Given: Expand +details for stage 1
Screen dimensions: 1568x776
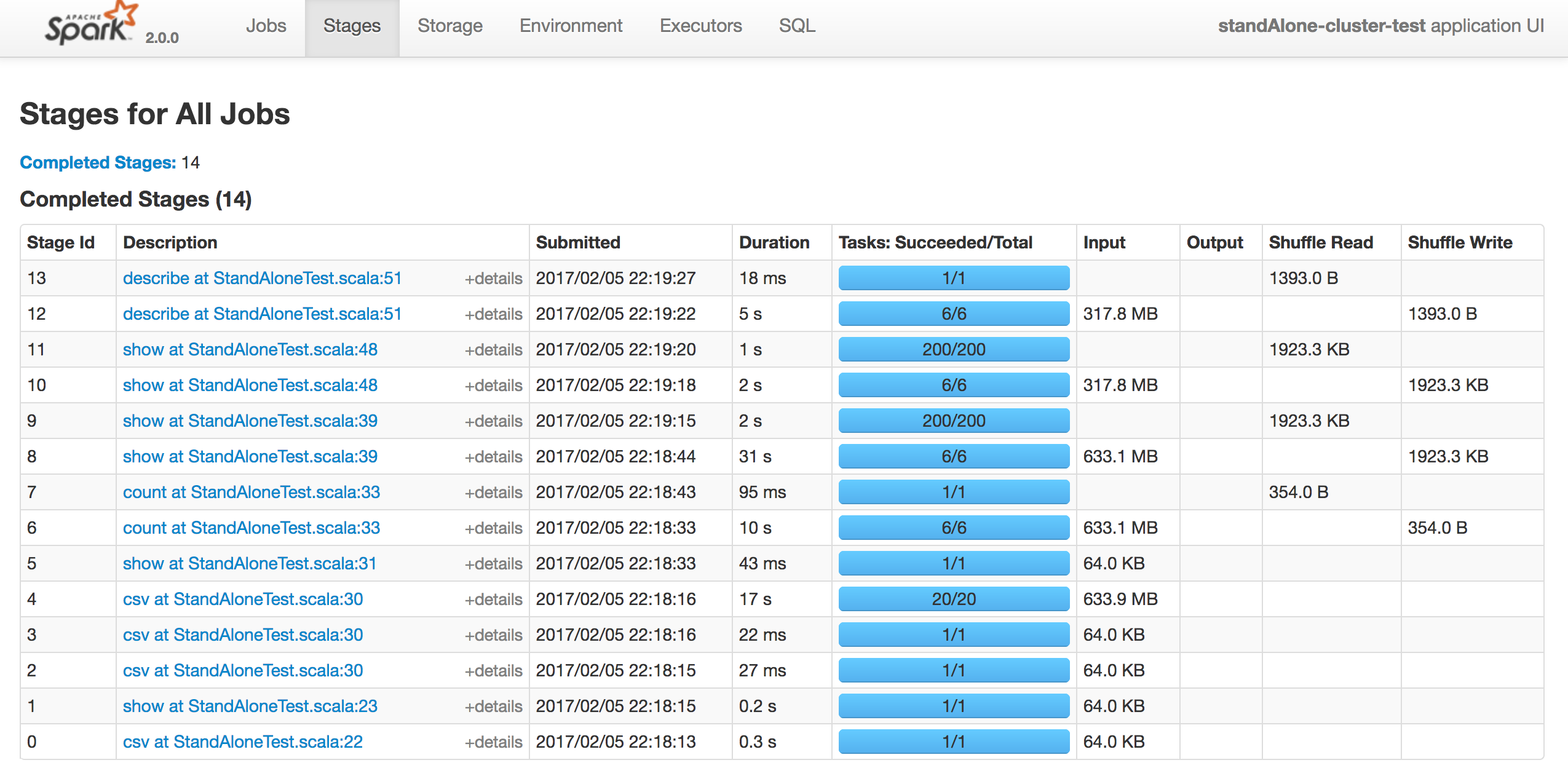Looking at the screenshot, I should tap(493, 707).
